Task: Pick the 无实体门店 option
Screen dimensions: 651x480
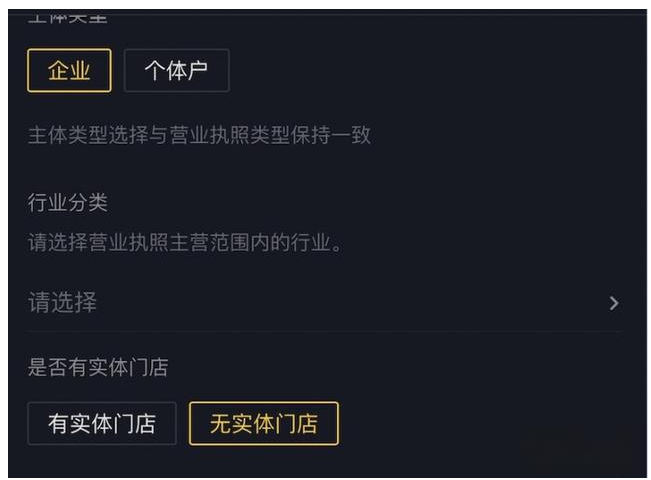Action: click(x=263, y=423)
